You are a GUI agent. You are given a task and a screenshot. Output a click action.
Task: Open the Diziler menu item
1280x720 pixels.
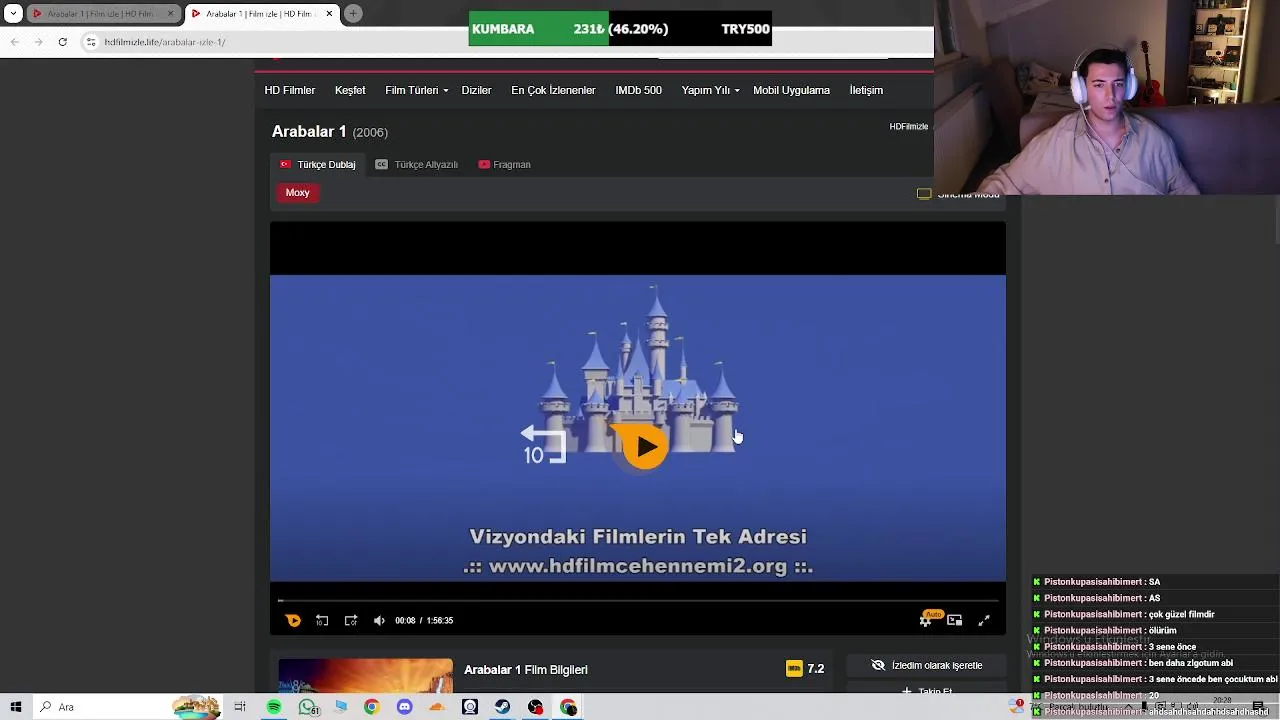[476, 90]
